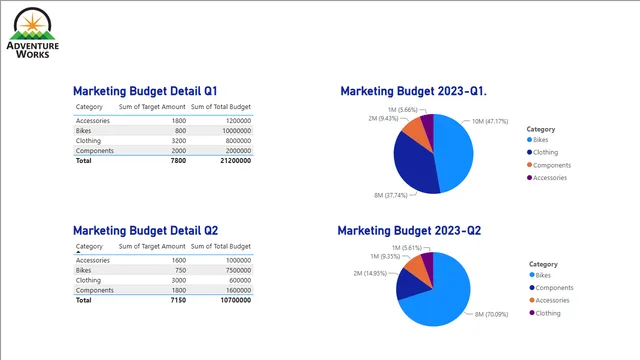Select Accessories row in Q2 table
Screen dimensions: 640x360
click(x=163, y=260)
